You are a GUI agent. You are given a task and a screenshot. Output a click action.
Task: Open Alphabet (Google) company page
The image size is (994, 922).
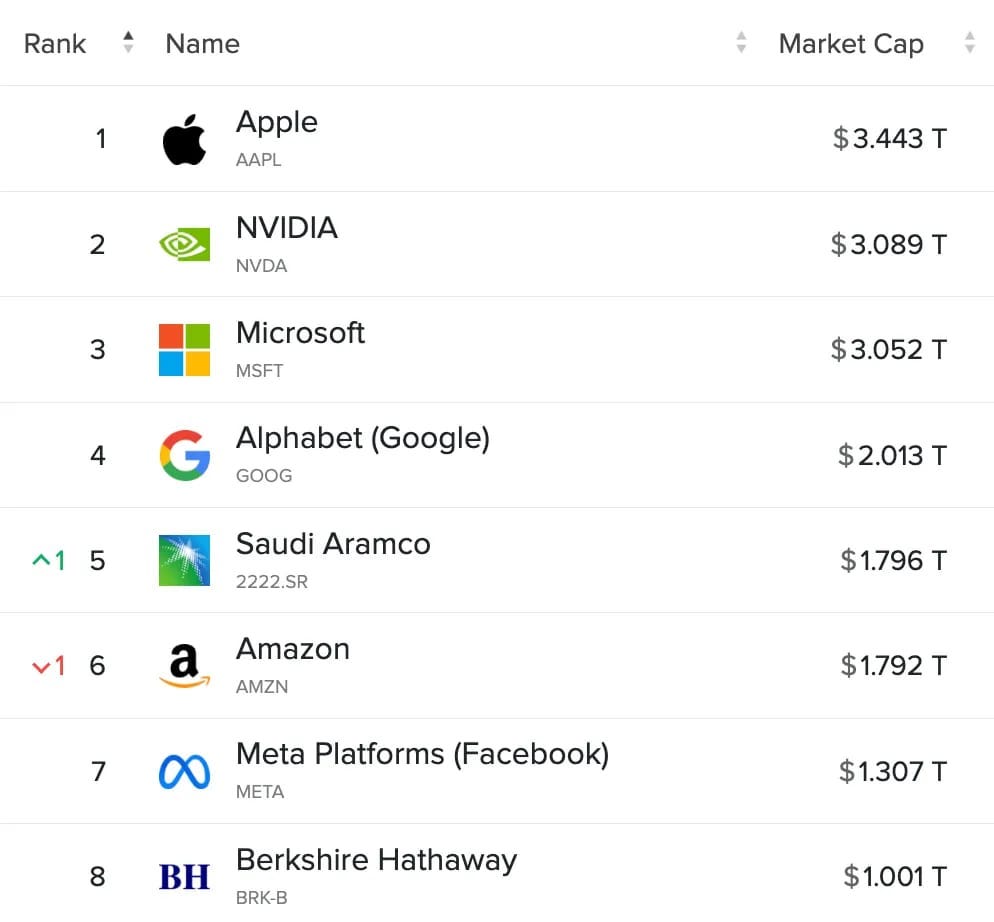coord(363,438)
